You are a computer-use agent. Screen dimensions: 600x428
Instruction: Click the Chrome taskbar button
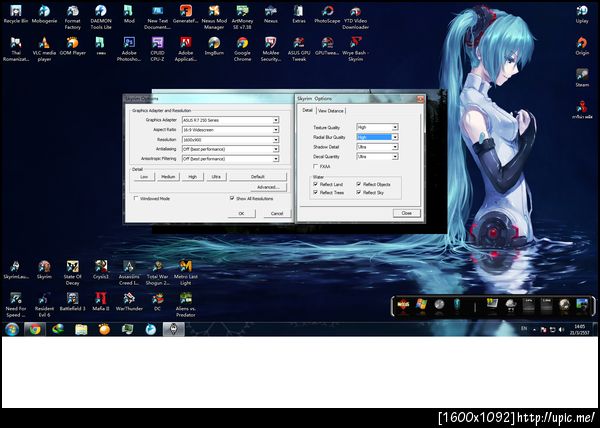[x=35, y=329]
